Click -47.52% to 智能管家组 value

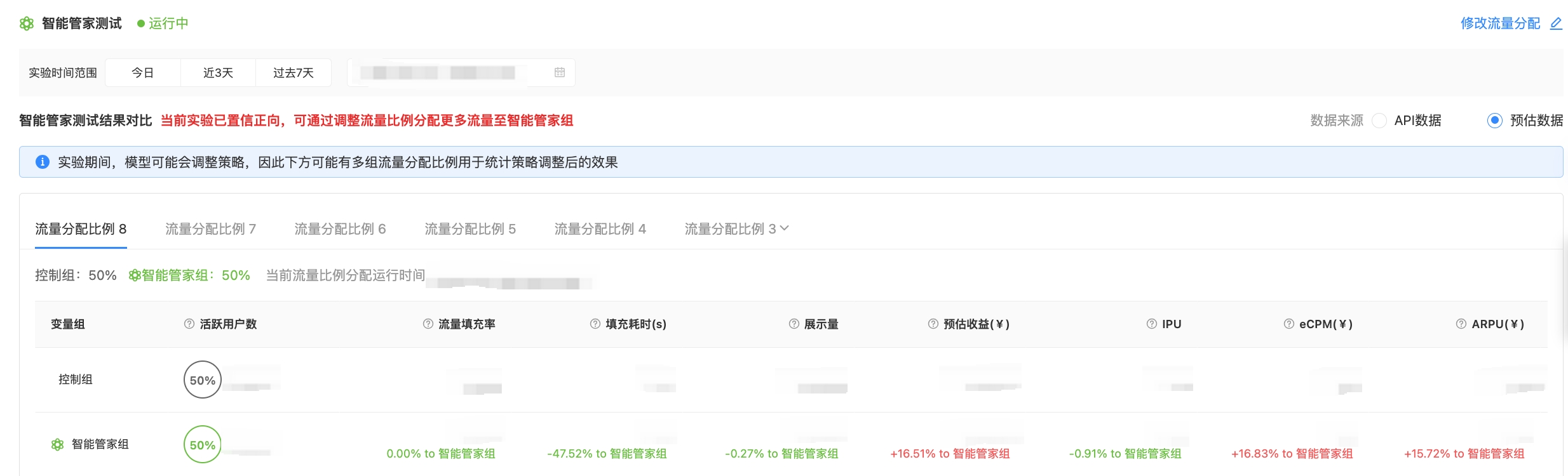click(607, 454)
